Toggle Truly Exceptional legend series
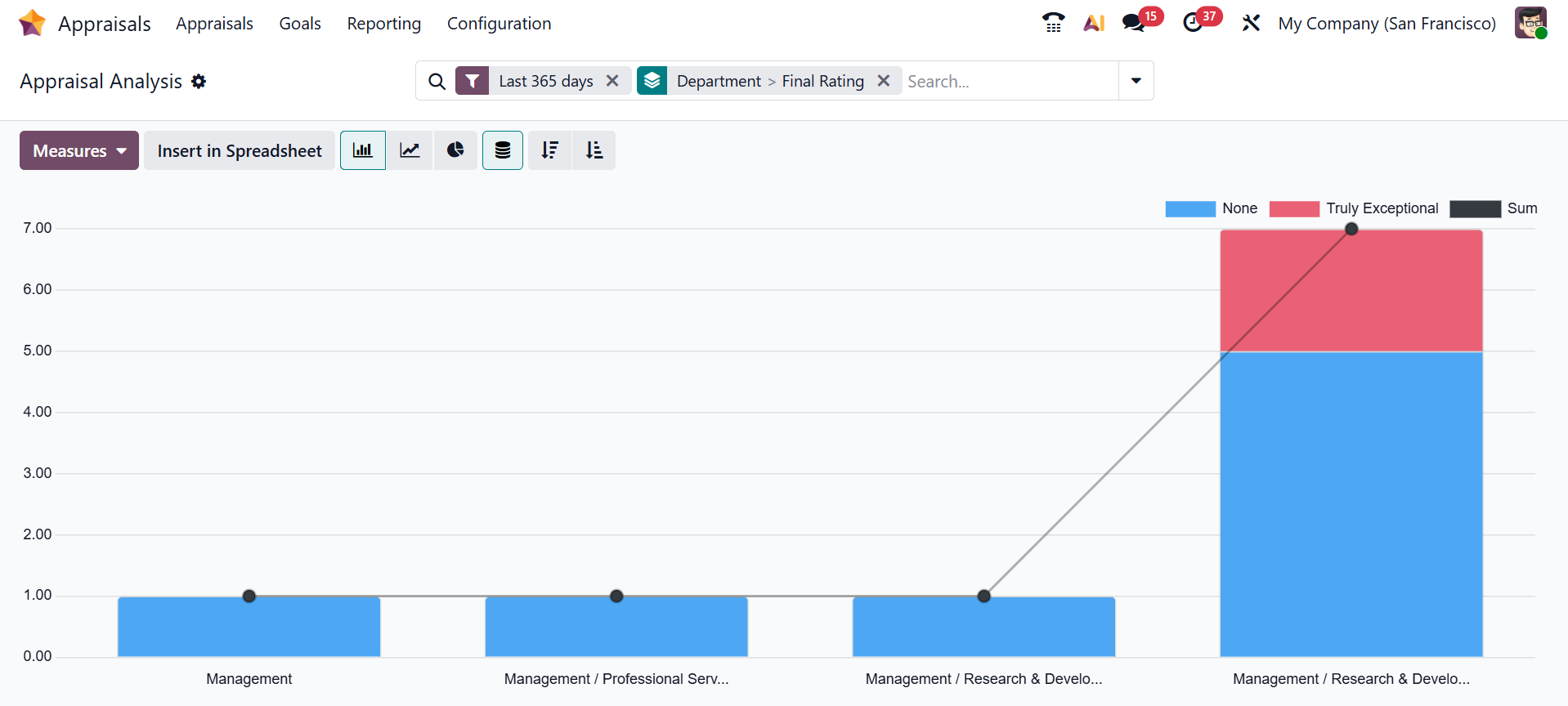Image resolution: width=1568 pixels, height=706 pixels. tap(1354, 208)
